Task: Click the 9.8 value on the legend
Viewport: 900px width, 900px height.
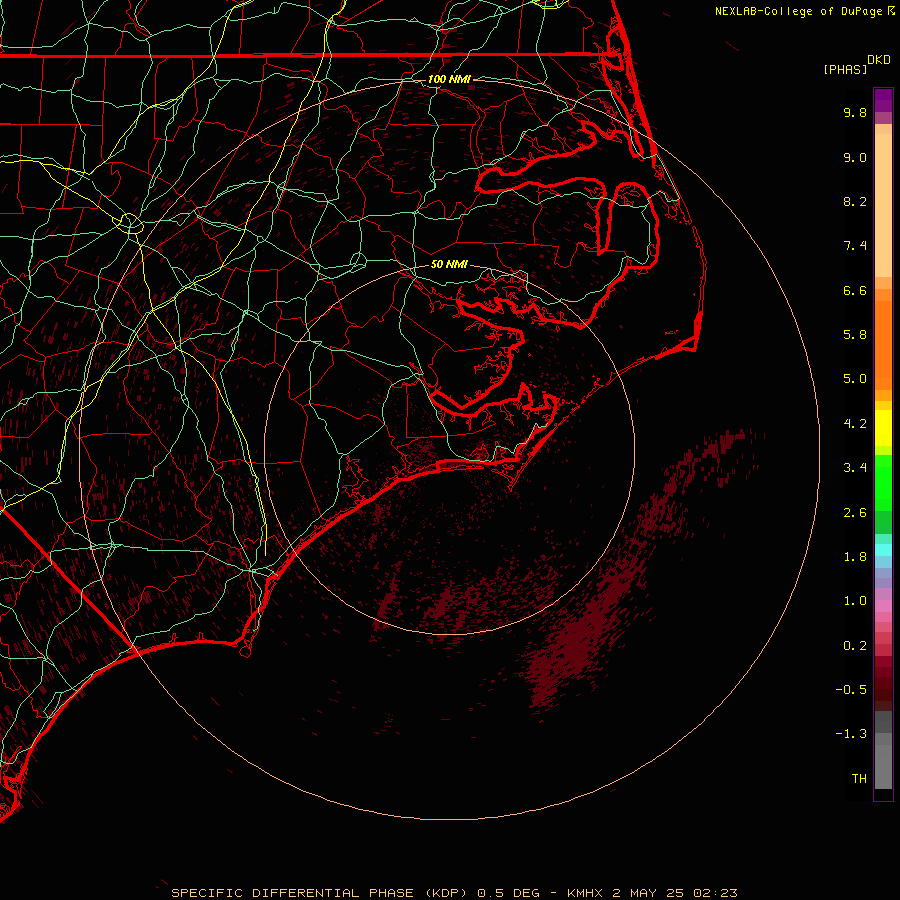Action: [855, 112]
